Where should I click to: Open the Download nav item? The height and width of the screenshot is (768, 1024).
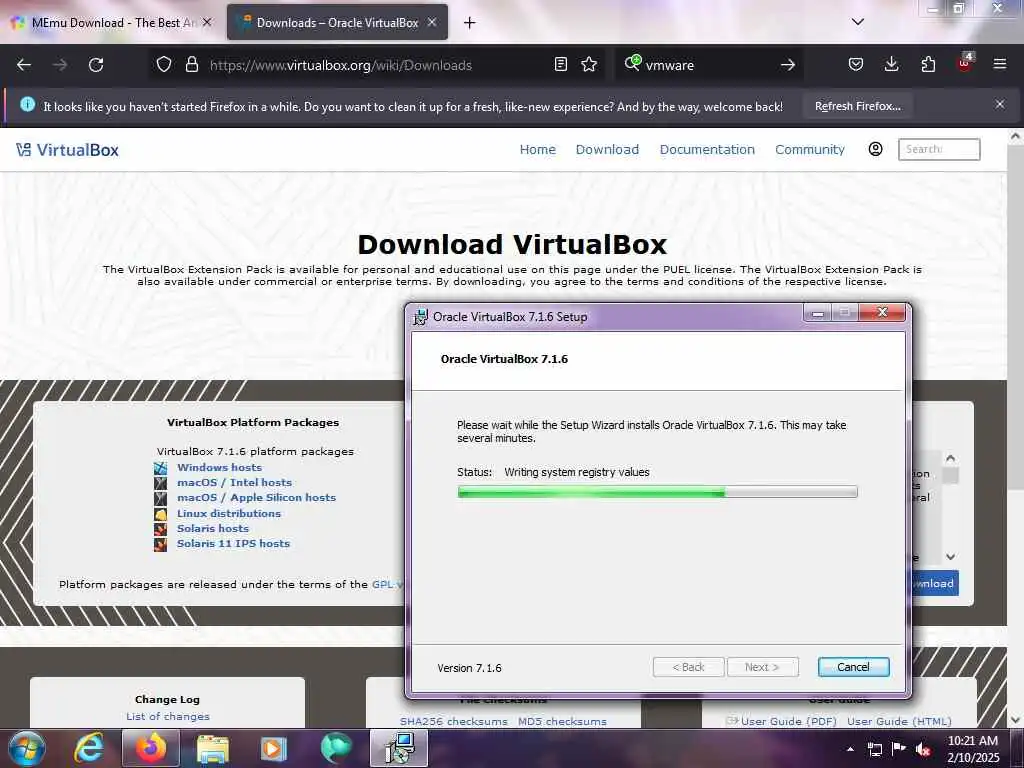pyautogui.click(x=607, y=150)
